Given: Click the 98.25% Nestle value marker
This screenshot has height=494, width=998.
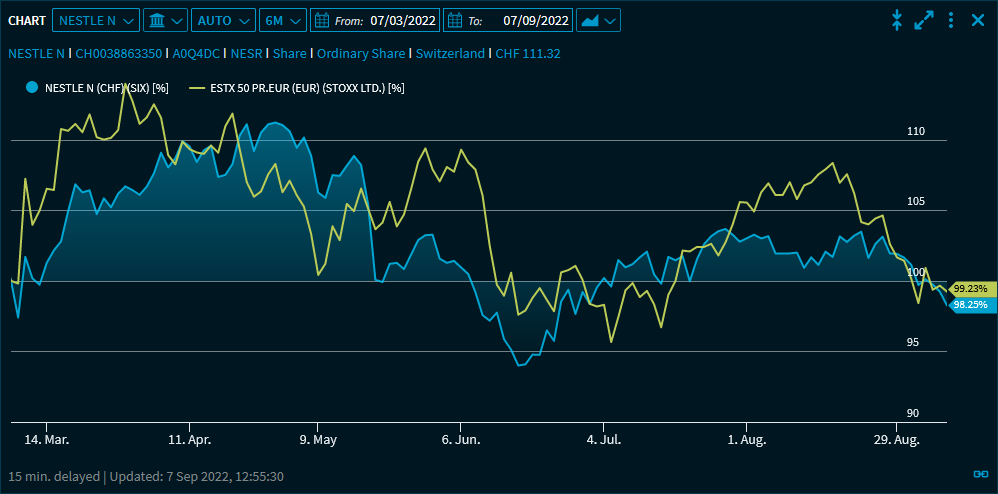Looking at the screenshot, I should tap(969, 305).
